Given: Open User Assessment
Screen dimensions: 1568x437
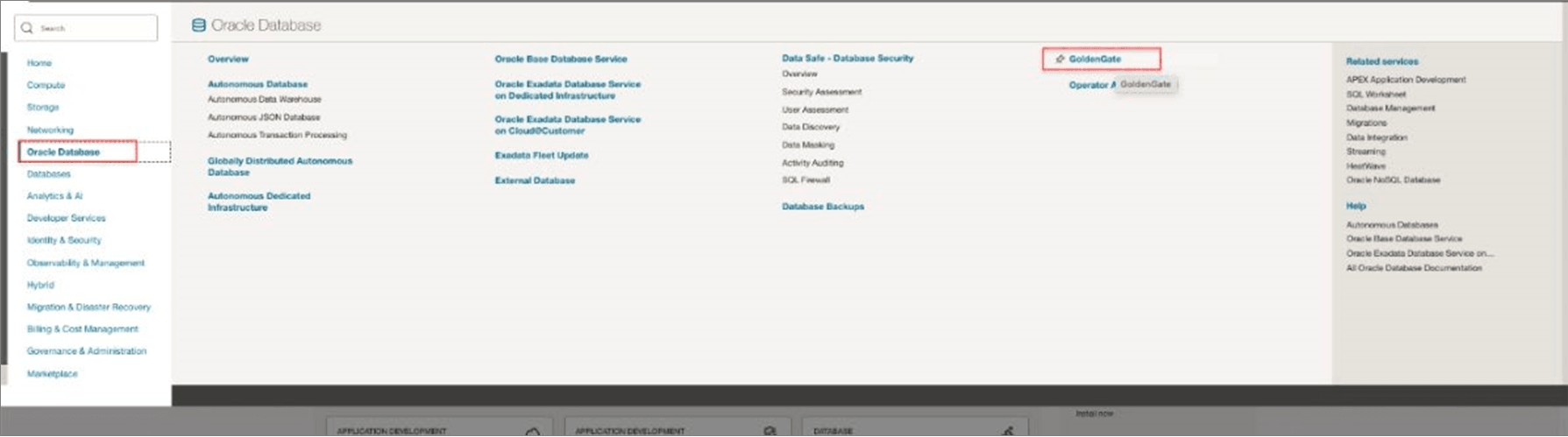Looking at the screenshot, I should [815, 109].
